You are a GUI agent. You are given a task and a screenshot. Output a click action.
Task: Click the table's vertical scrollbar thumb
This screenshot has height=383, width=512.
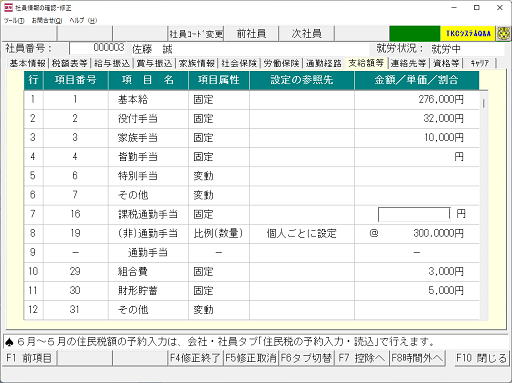(x=483, y=103)
